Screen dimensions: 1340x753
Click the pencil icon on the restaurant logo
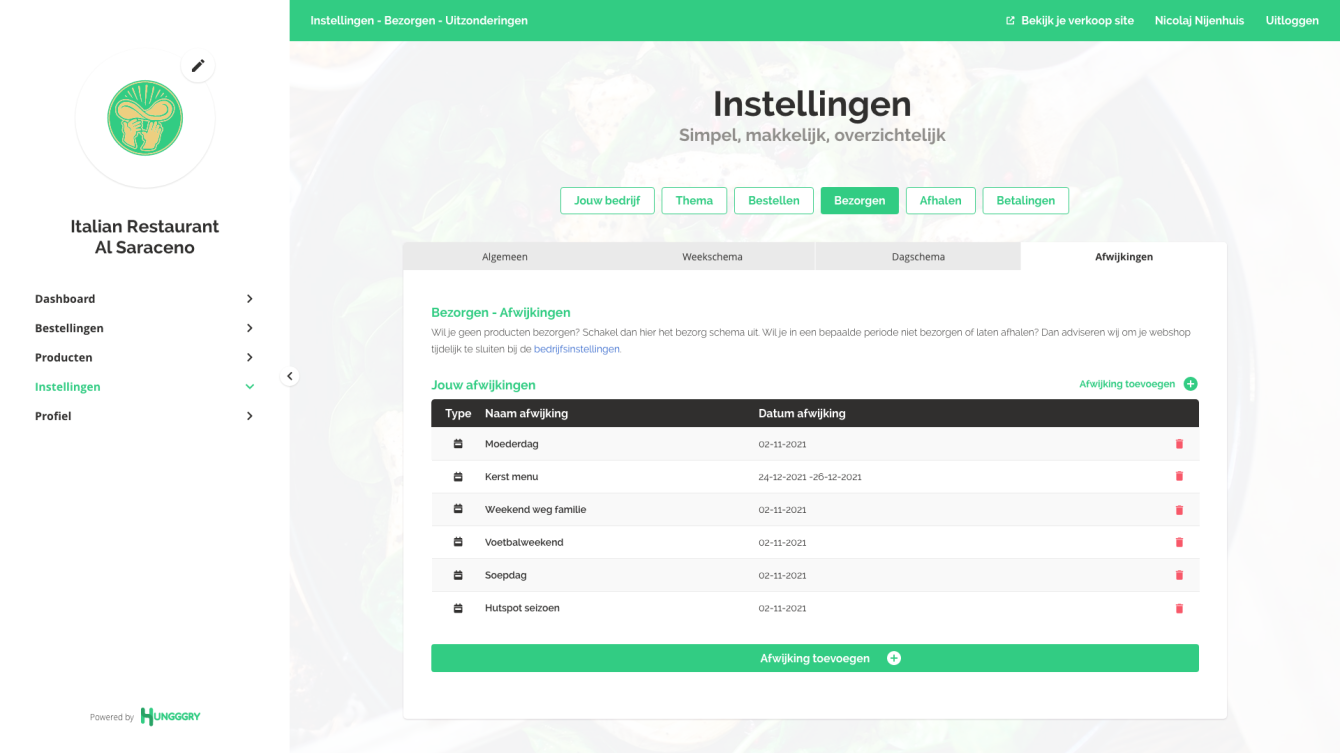[x=198, y=65]
